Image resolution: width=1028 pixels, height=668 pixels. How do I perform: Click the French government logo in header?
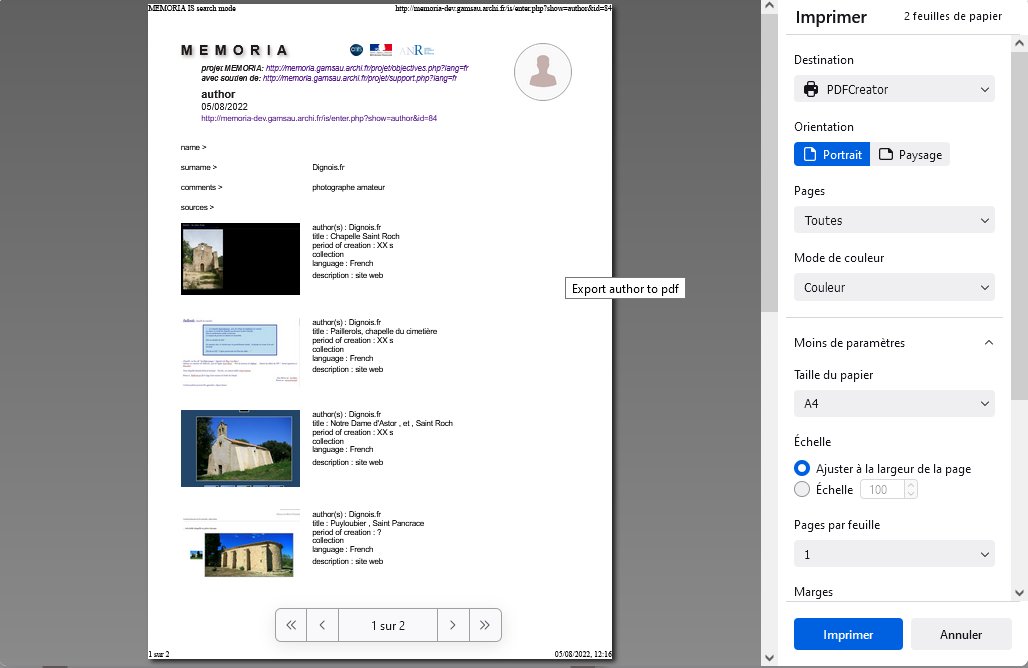point(381,50)
